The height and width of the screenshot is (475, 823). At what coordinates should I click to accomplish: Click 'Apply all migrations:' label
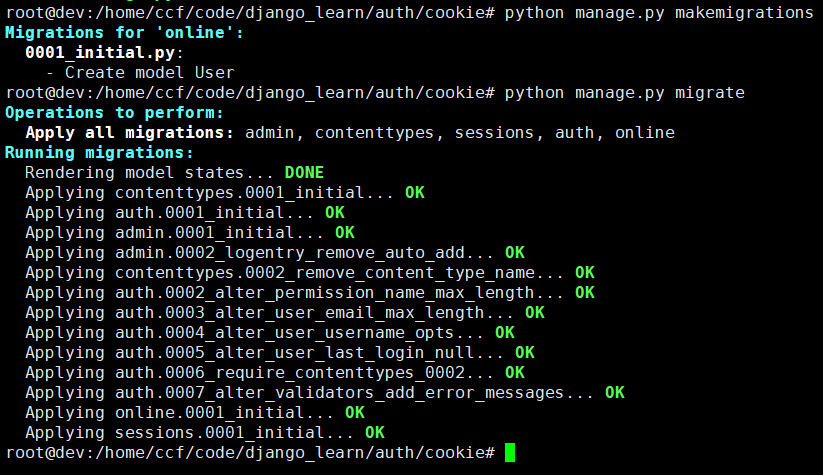(129, 133)
